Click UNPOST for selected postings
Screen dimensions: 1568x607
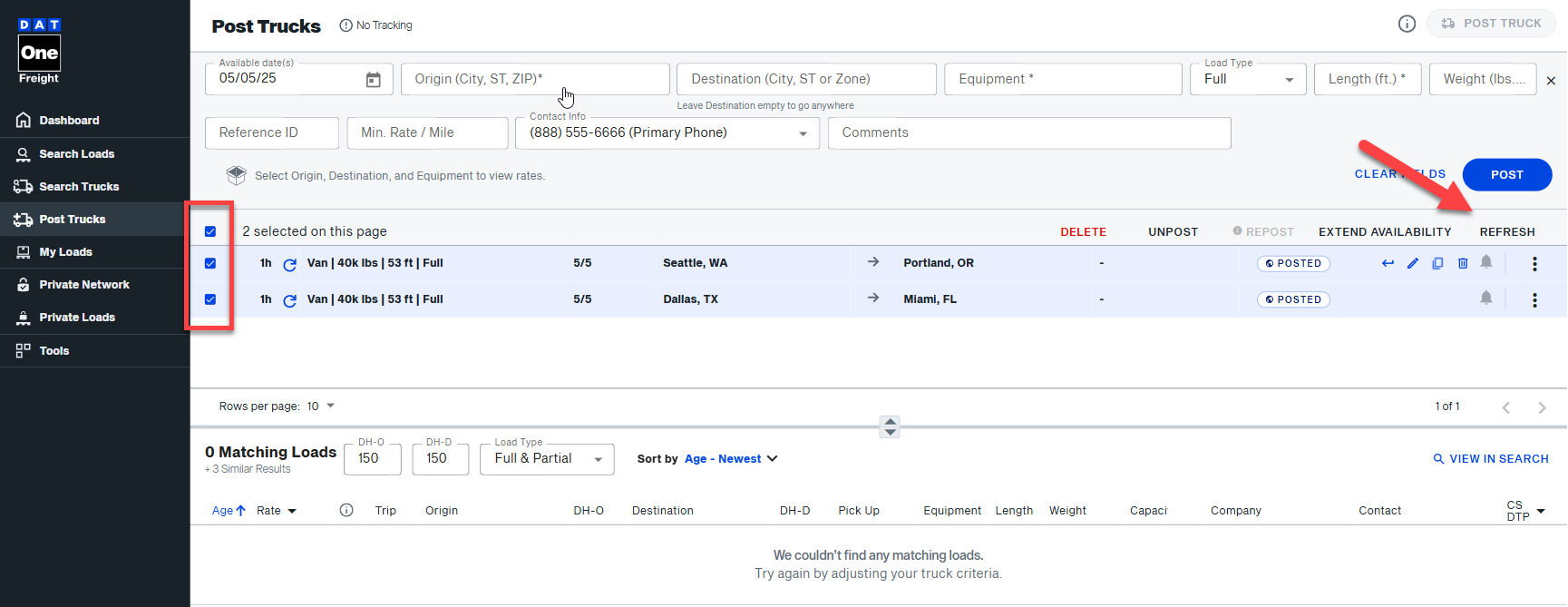(x=1173, y=232)
